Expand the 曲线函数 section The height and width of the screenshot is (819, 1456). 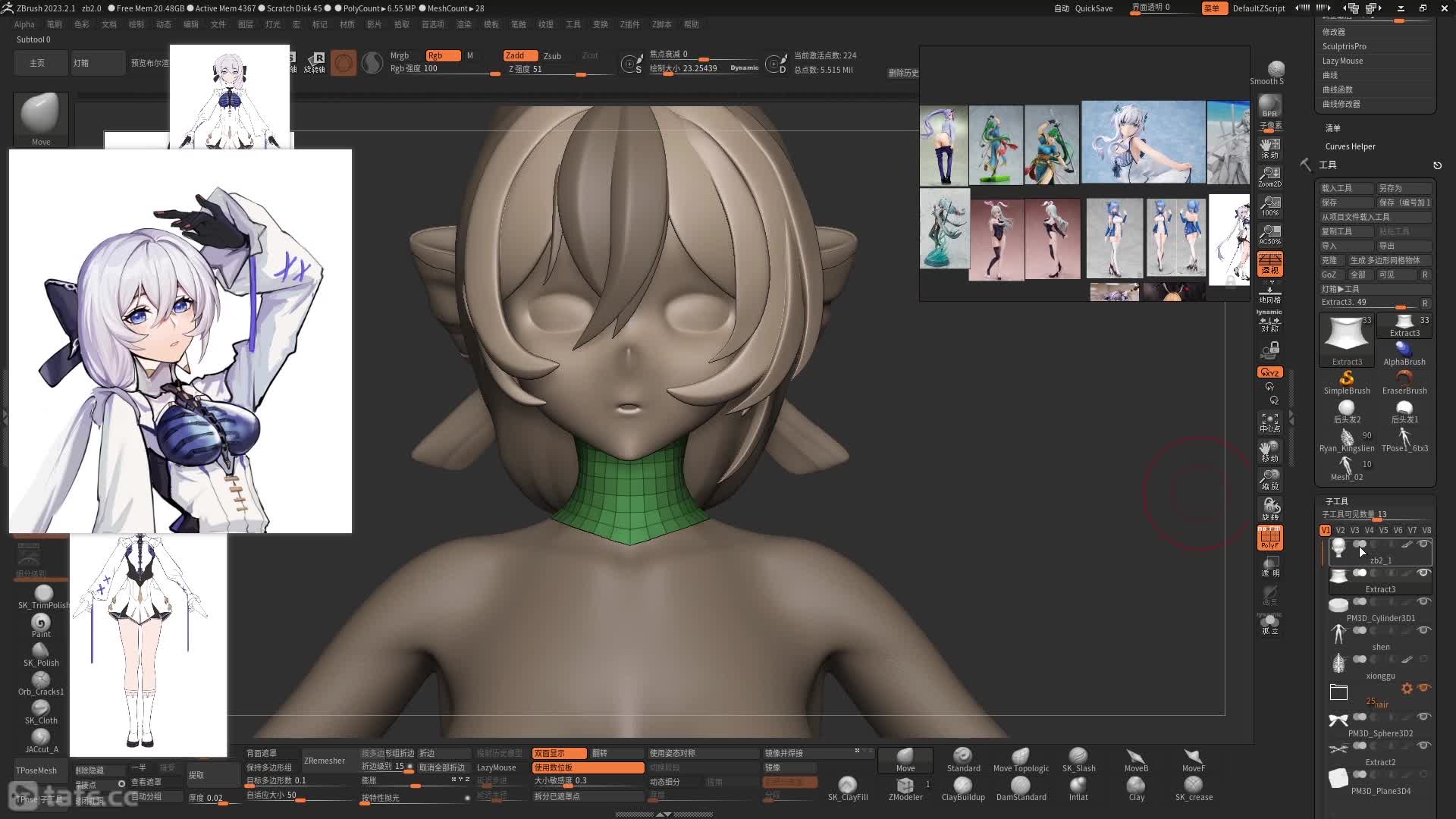tap(1337, 89)
